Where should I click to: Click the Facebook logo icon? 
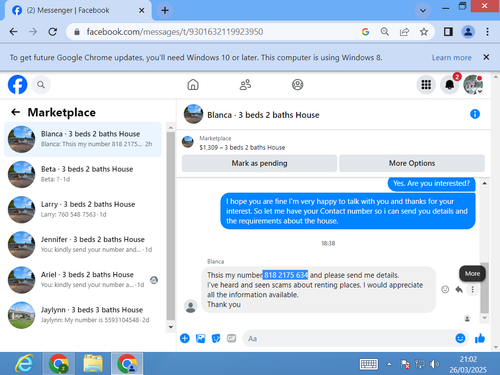pos(17,85)
